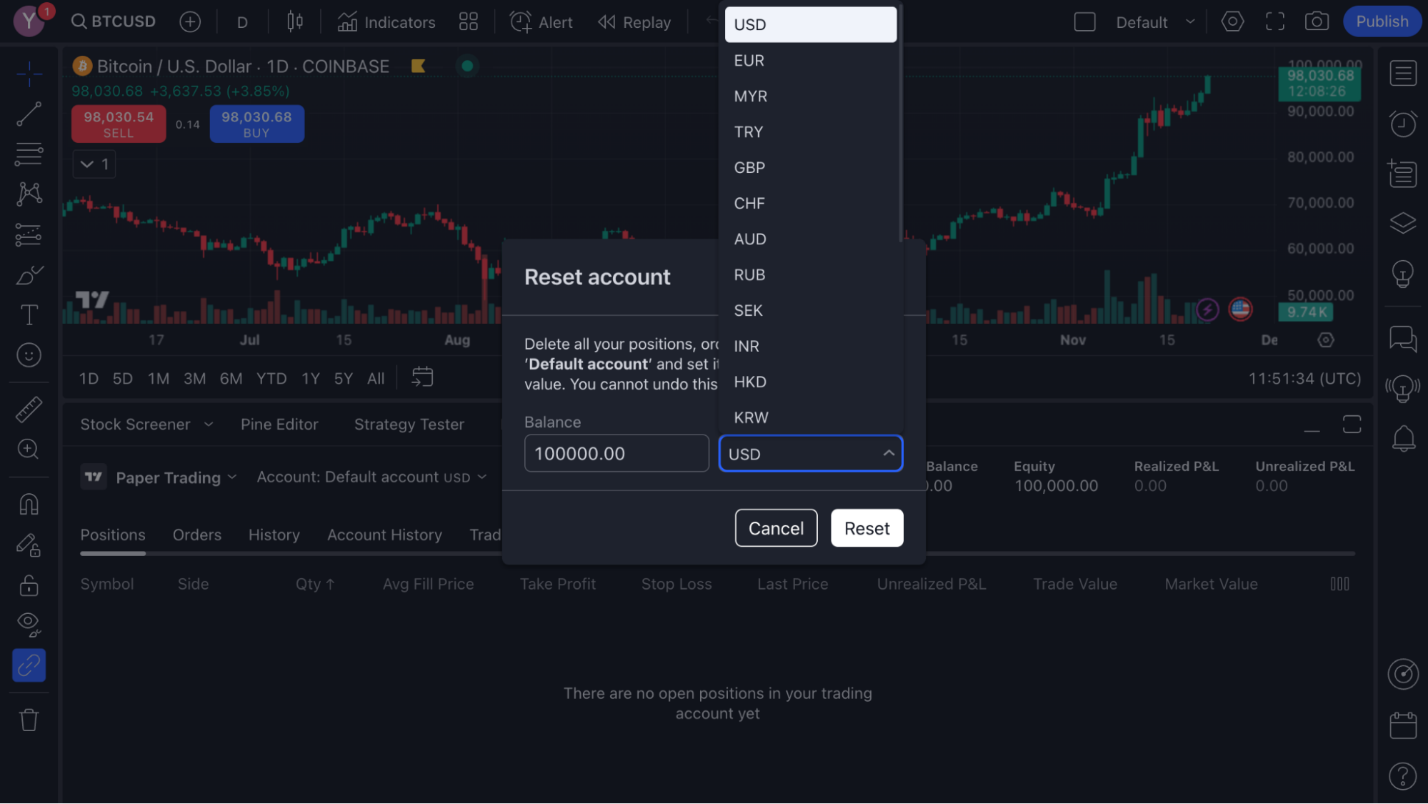Select the trend line drawing tool
The image size is (1428, 804).
pos(29,114)
